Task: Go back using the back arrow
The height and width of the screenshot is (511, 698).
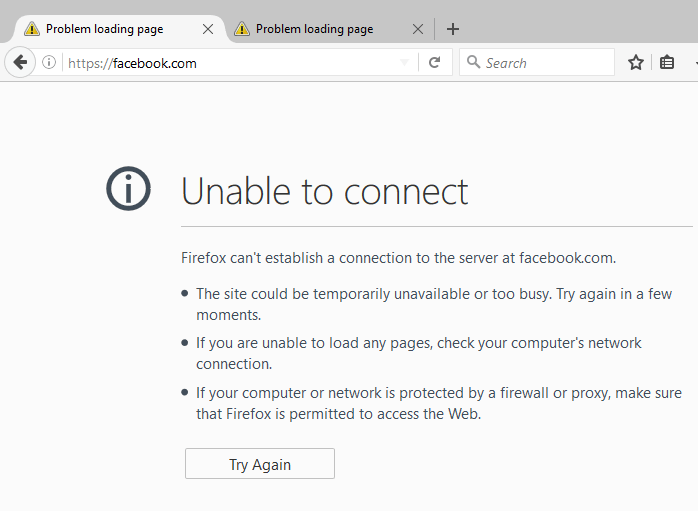Action: point(20,62)
